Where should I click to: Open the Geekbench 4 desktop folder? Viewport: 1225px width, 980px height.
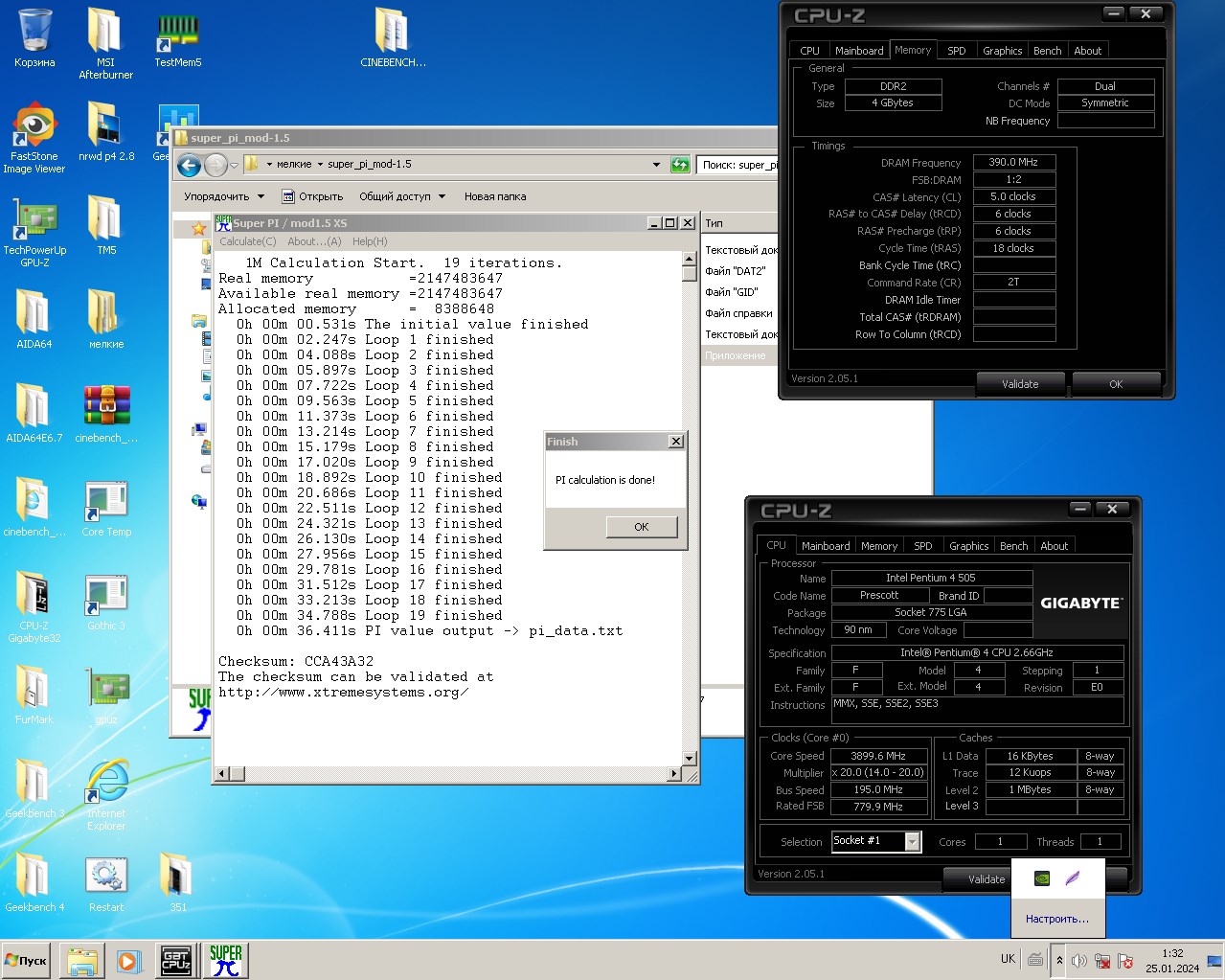pos(34,882)
